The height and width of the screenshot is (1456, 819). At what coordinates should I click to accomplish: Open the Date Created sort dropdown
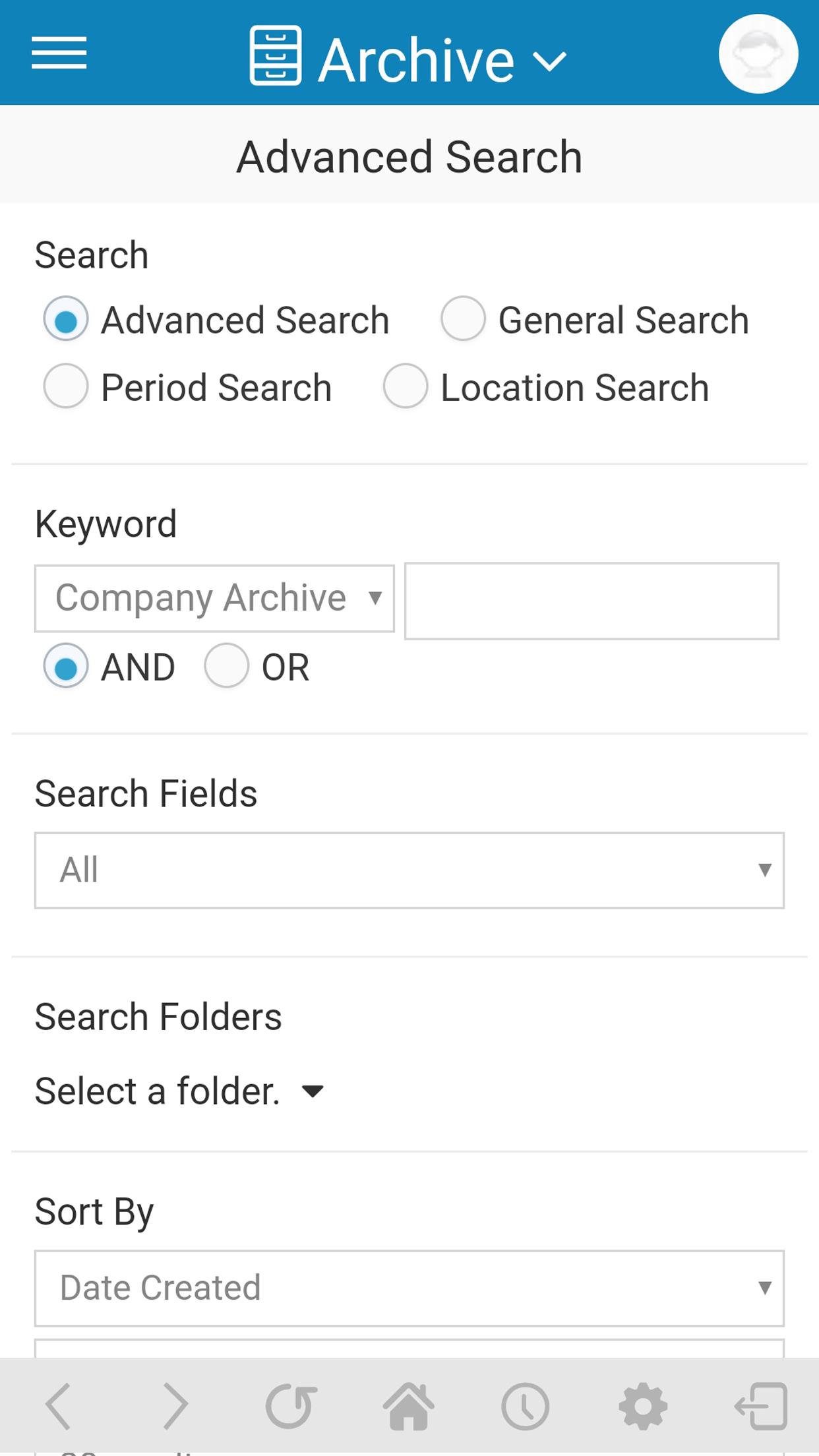[x=409, y=1287]
